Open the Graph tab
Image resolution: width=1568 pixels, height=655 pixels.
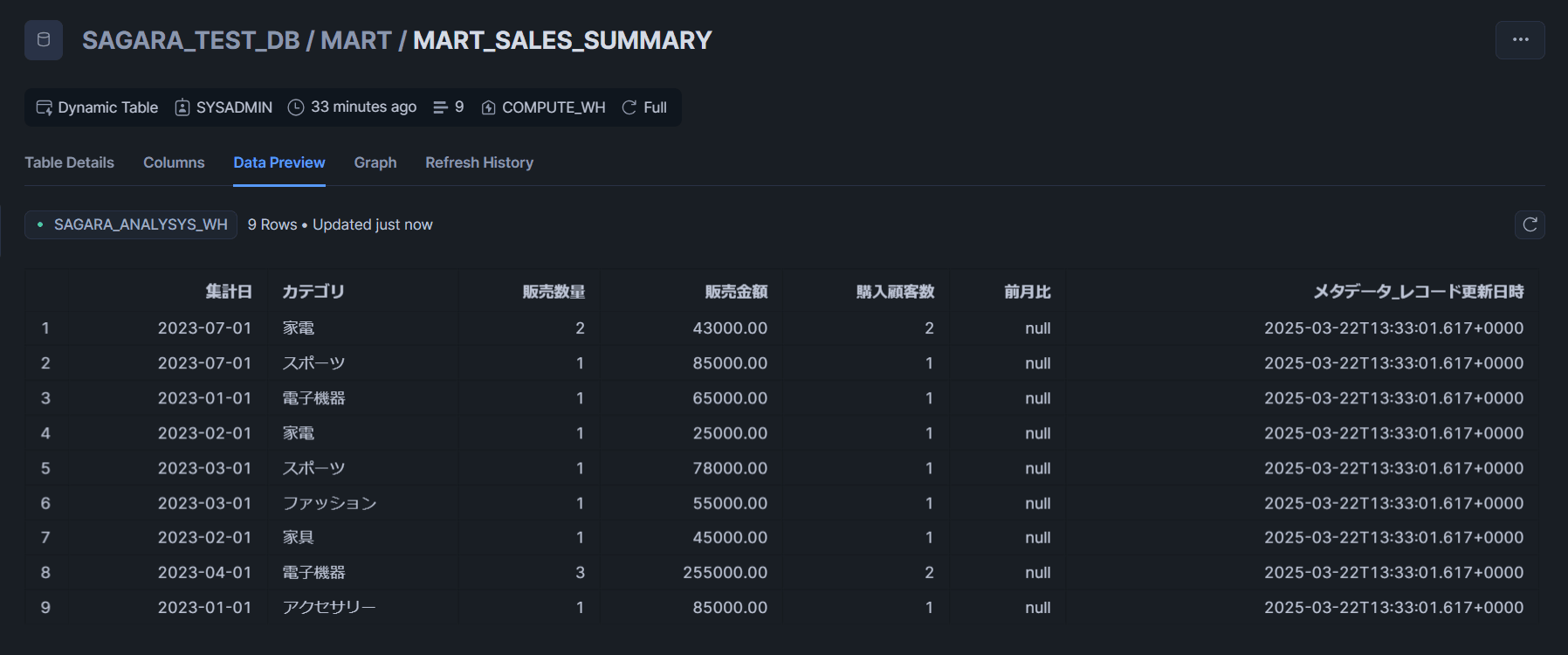click(375, 162)
